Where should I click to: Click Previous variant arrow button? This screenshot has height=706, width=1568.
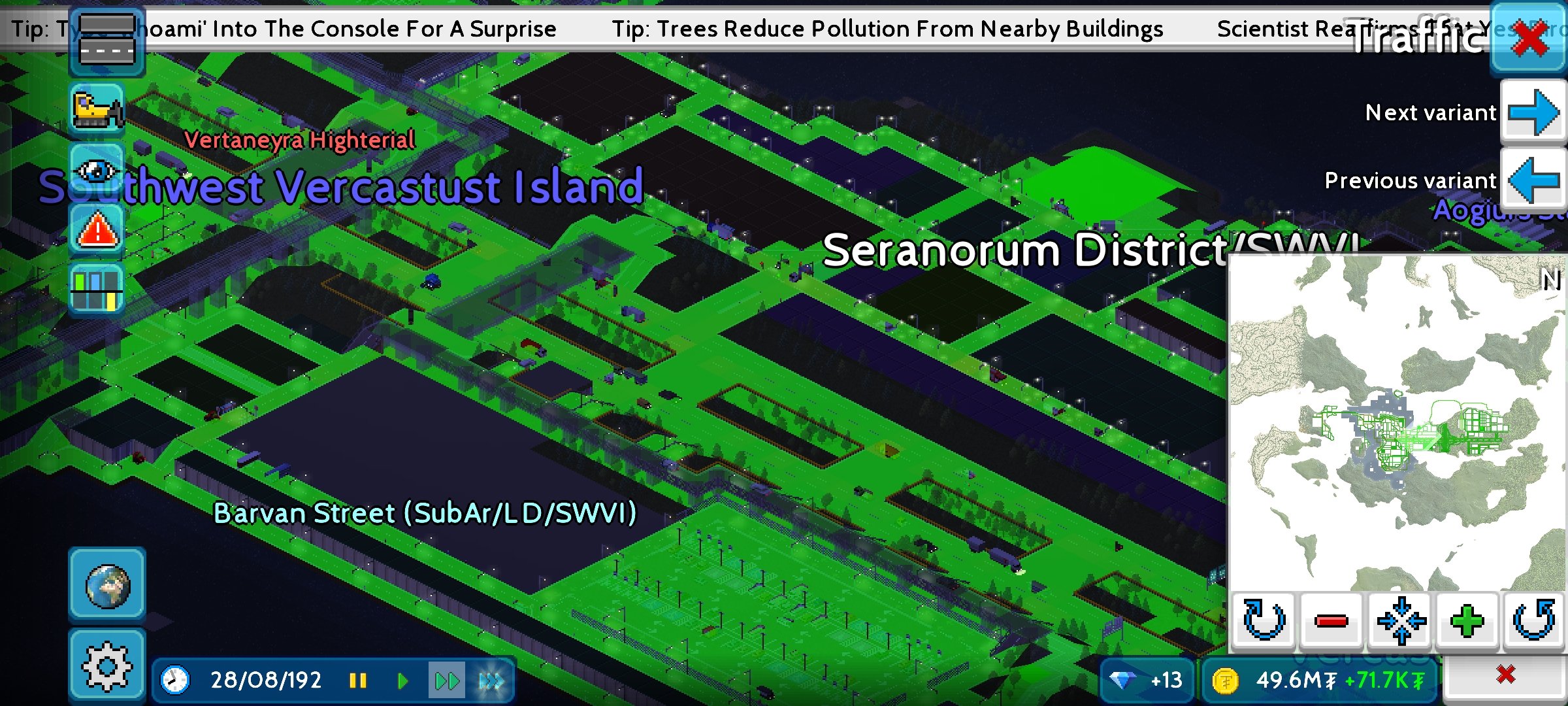click(x=1533, y=180)
